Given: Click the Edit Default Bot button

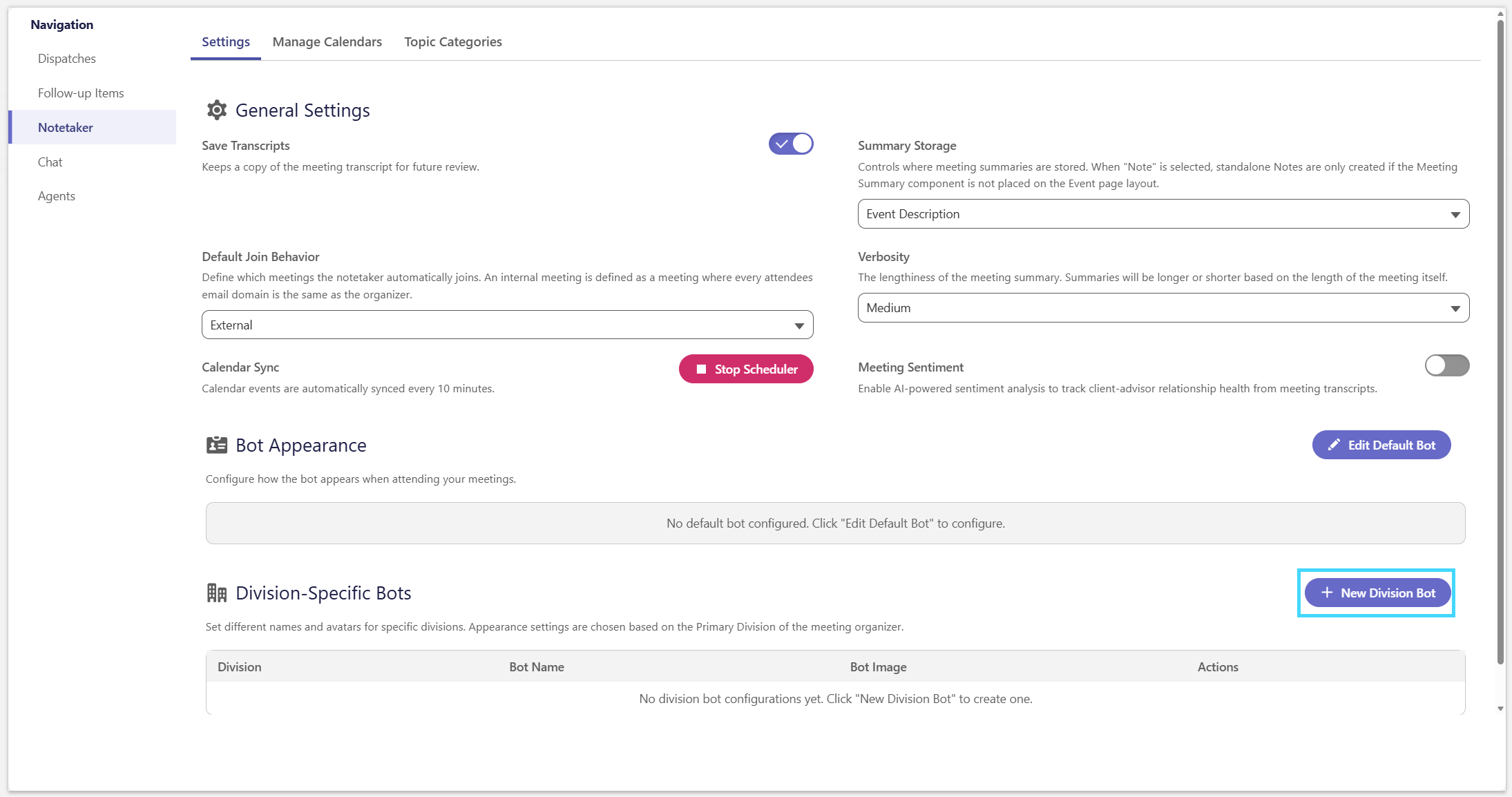Looking at the screenshot, I should coord(1381,445).
